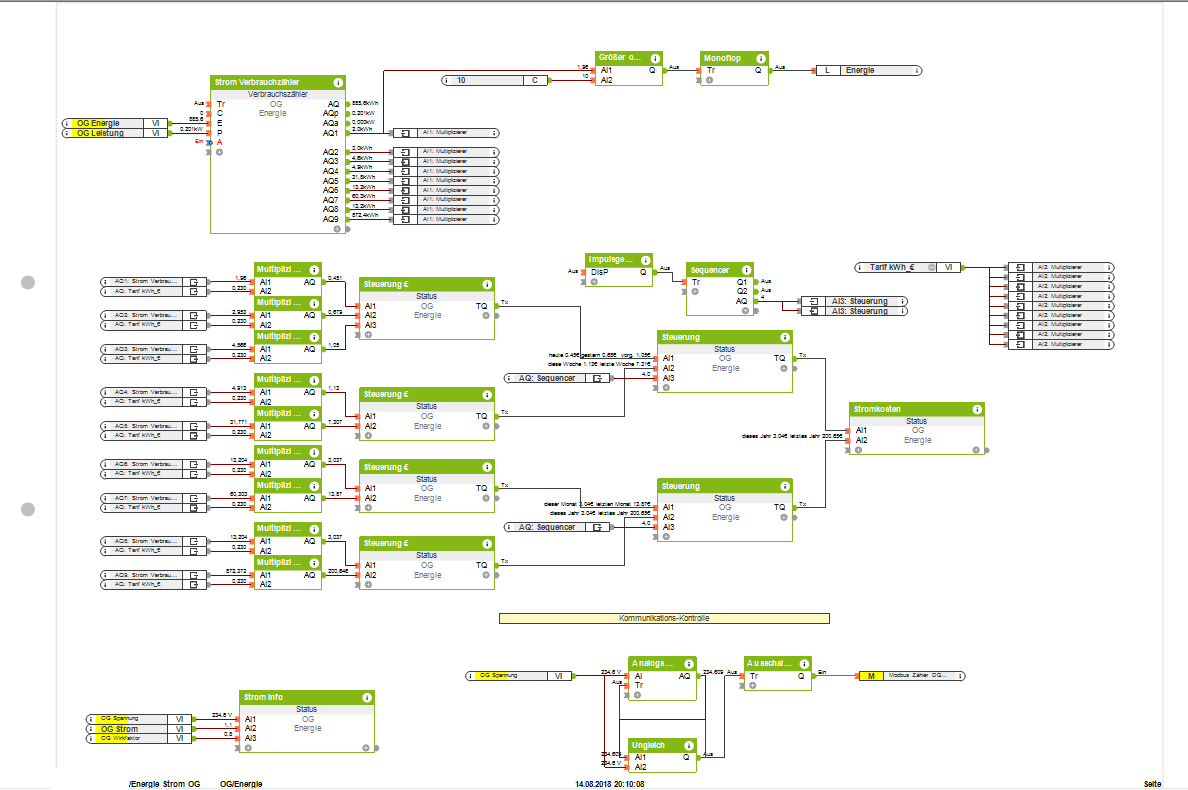Click info icon on Stromkosten block
The height and width of the screenshot is (790, 1188).
point(976,409)
